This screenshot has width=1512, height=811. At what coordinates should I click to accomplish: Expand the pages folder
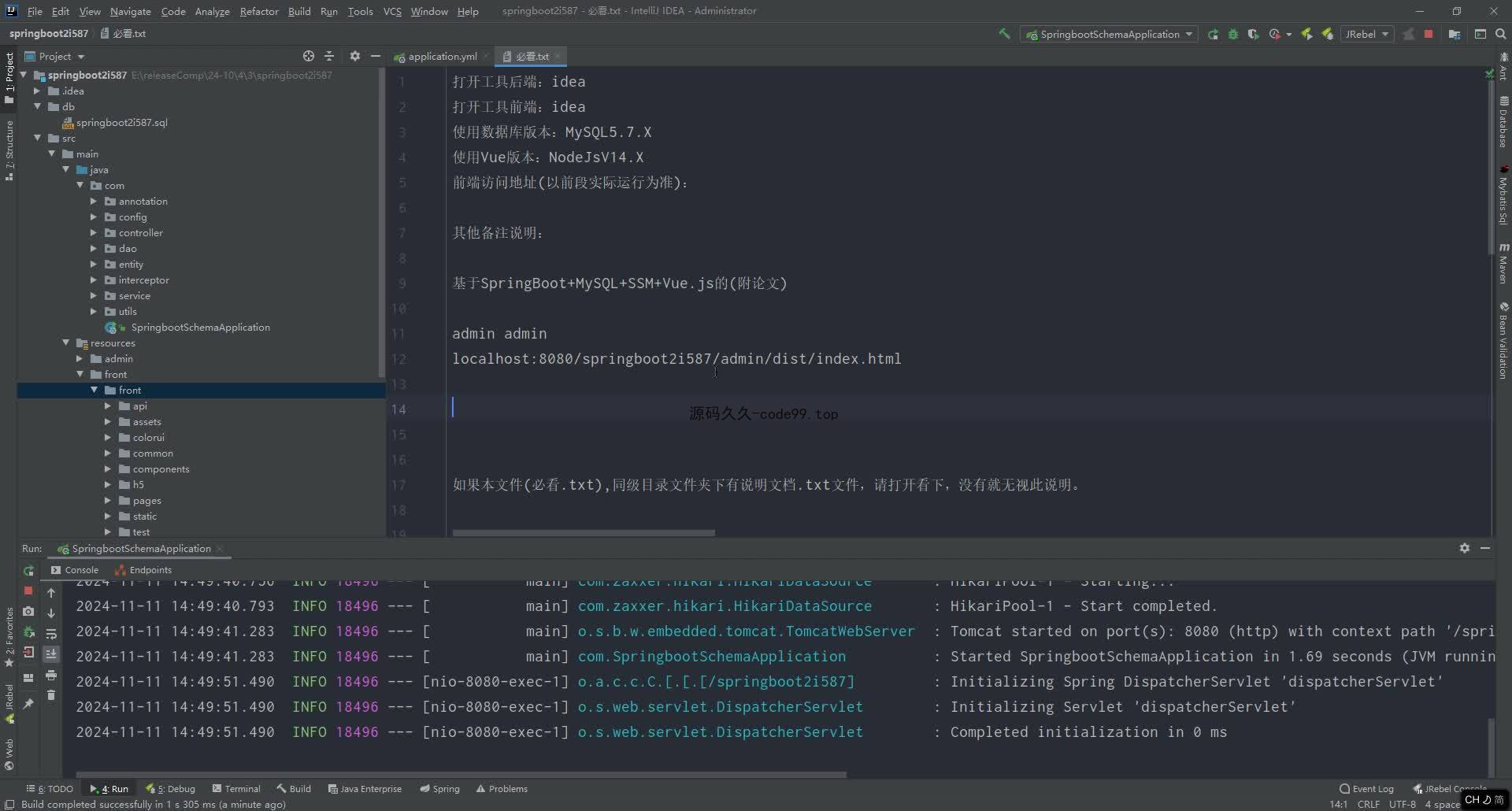[x=108, y=500]
